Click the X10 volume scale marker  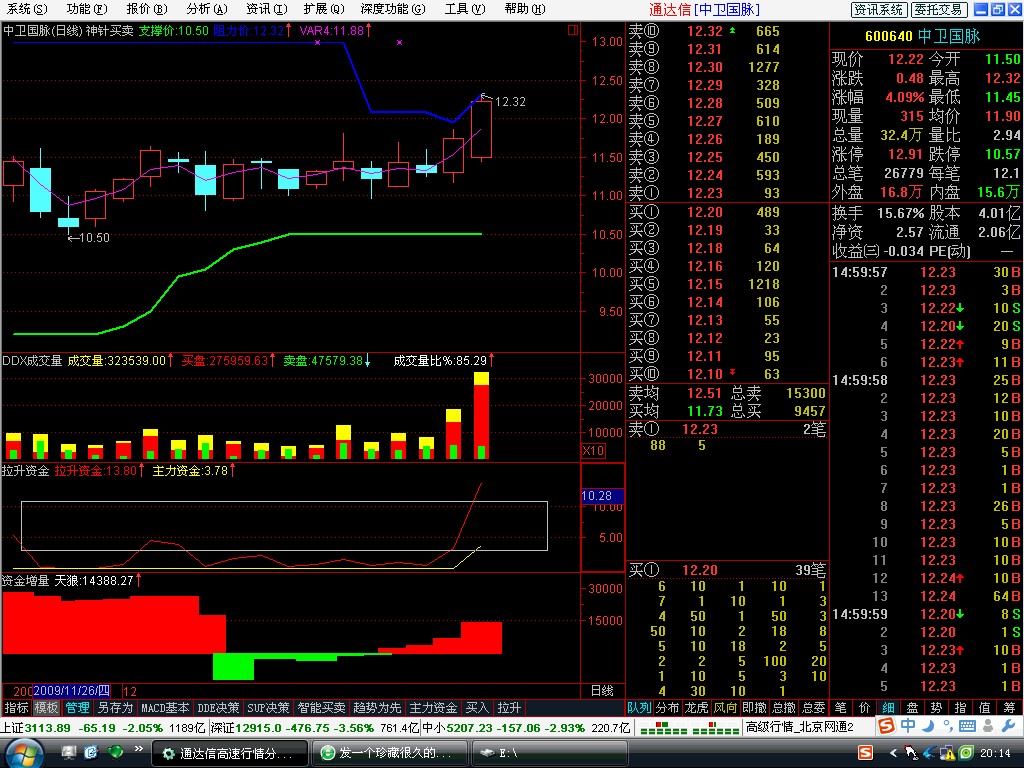tap(593, 451)
